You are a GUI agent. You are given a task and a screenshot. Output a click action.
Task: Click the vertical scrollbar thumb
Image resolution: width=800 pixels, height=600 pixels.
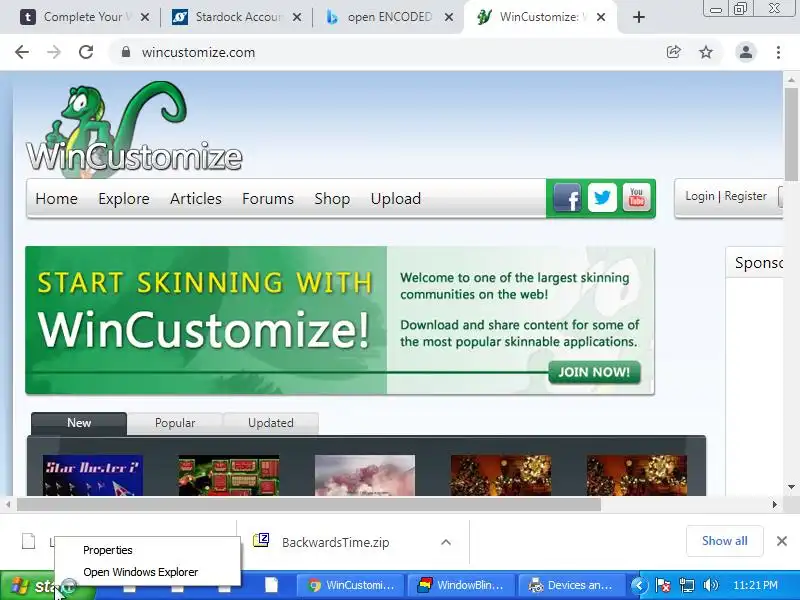coord(791,134)
